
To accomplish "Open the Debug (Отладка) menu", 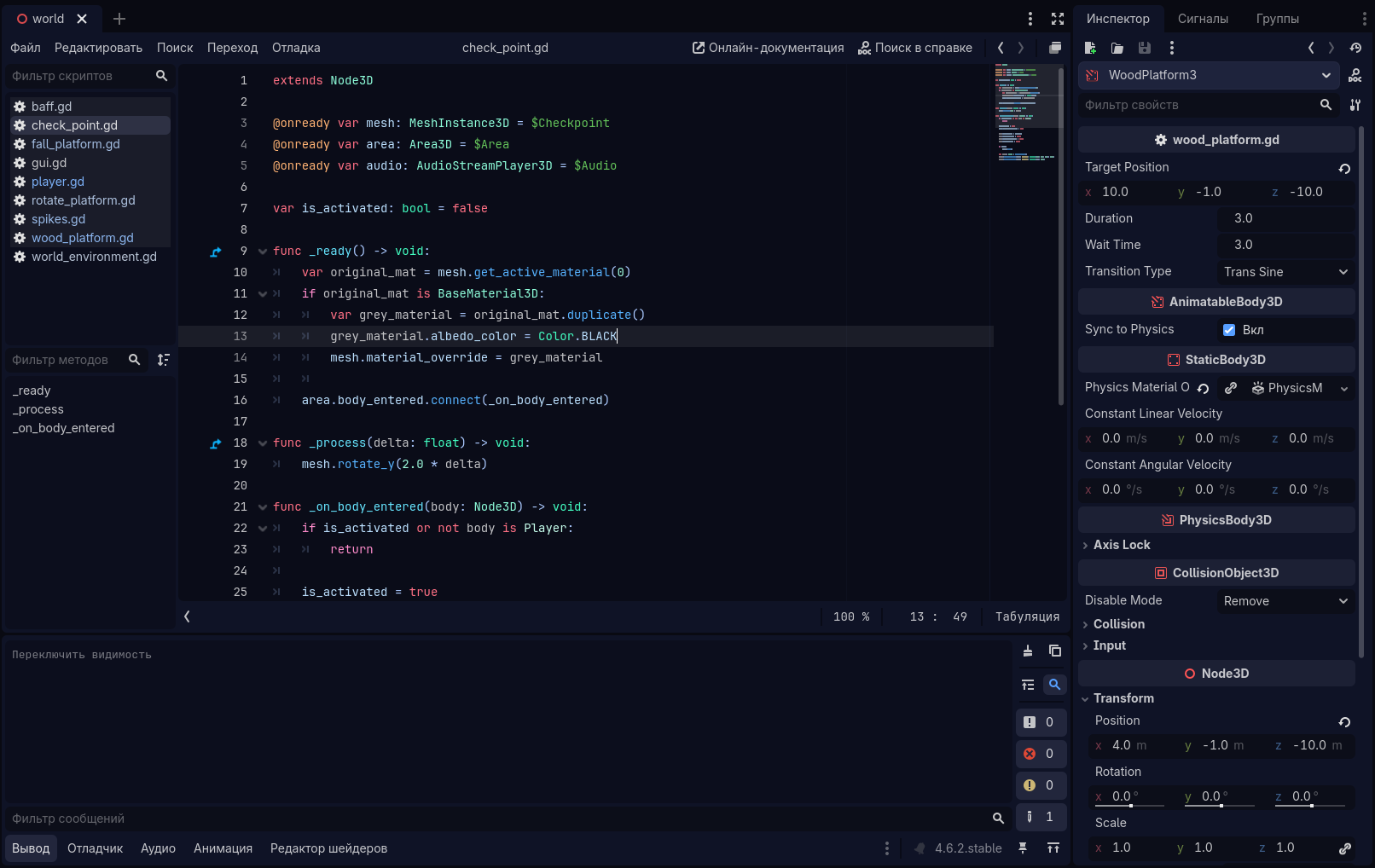I will coord(296,48).
